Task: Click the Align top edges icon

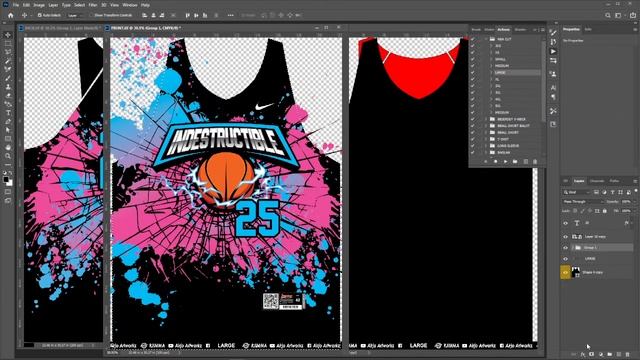Action: tap(187, 15)
